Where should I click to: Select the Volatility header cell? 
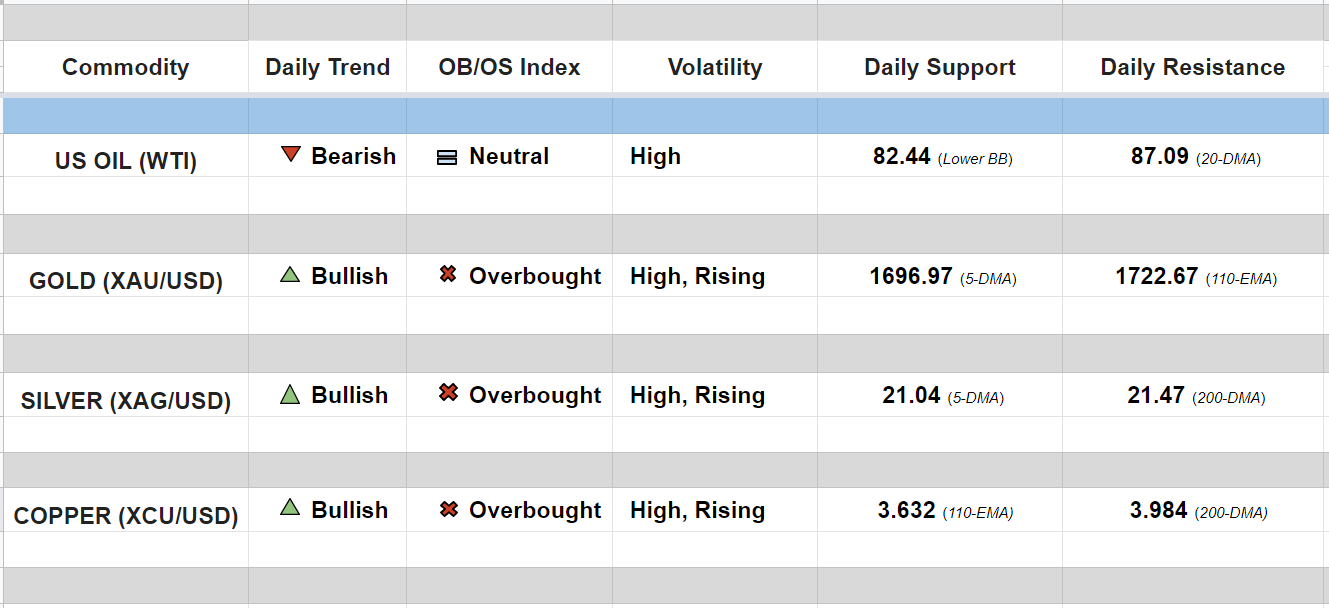coord(714,67)
